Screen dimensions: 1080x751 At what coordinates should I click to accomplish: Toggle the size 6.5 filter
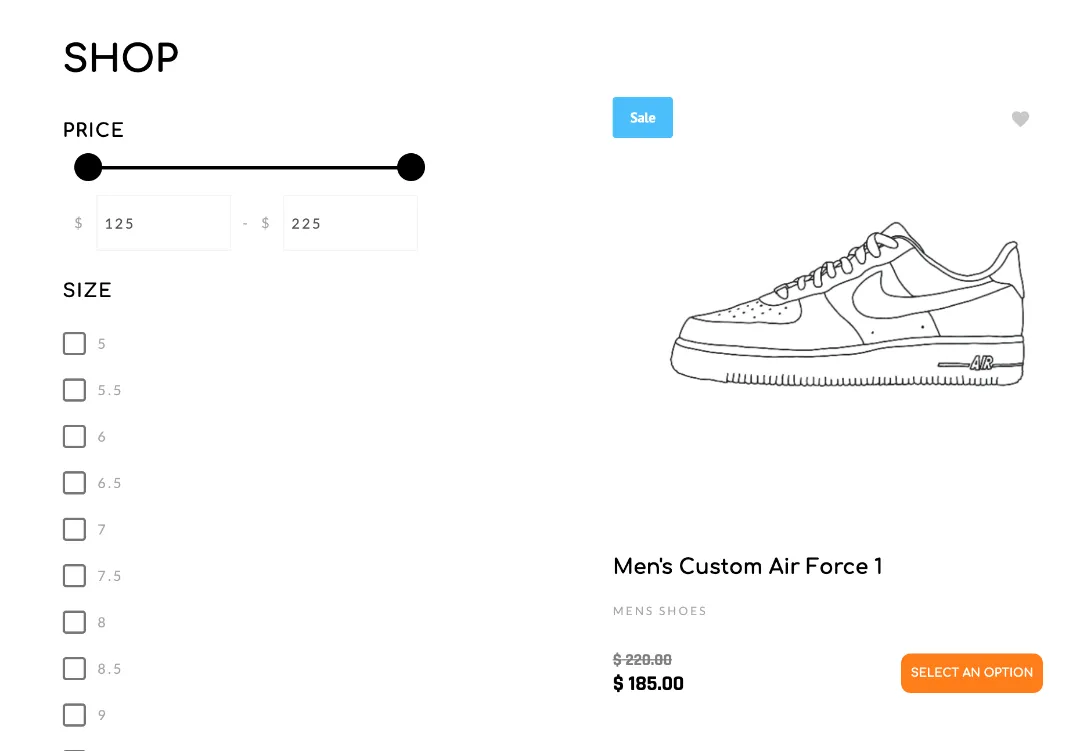click(x=74, y=483)
